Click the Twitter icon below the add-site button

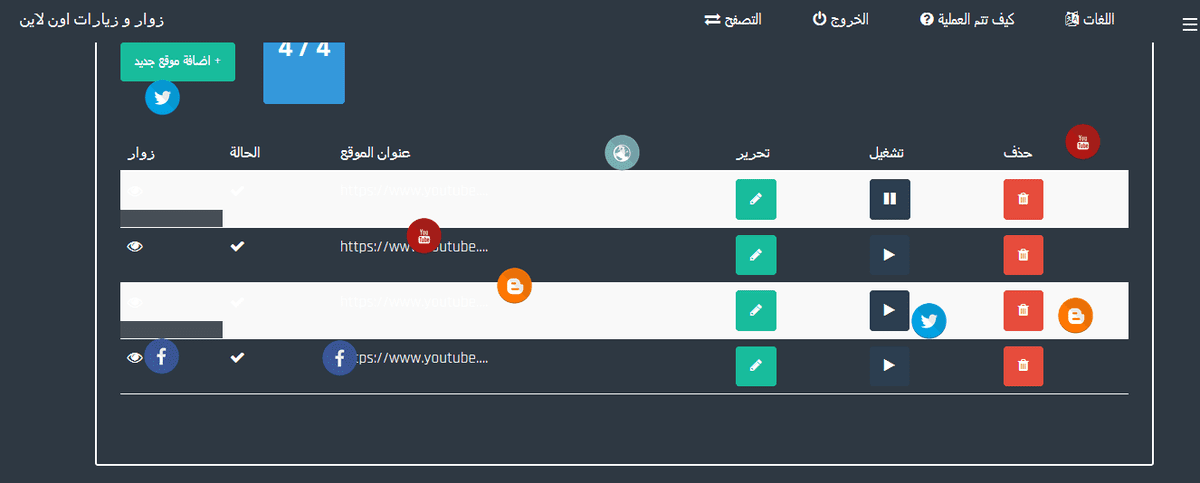click(x=163, y=97)
